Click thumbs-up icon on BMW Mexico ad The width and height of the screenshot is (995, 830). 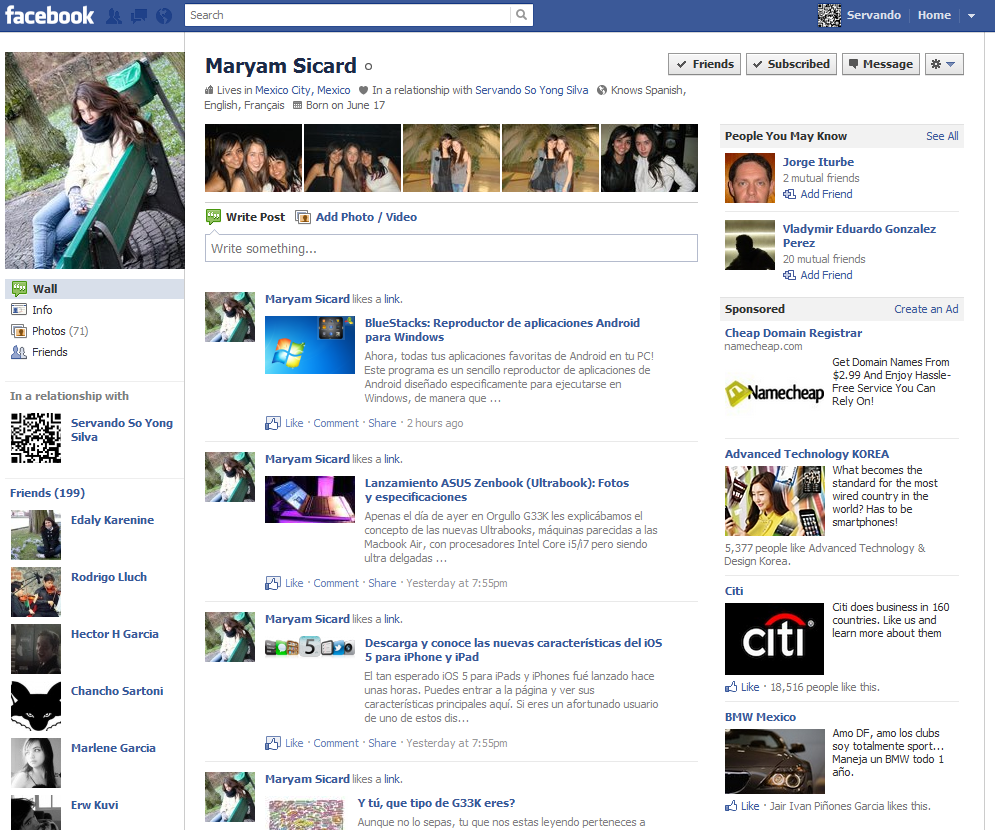pos(731,806)
